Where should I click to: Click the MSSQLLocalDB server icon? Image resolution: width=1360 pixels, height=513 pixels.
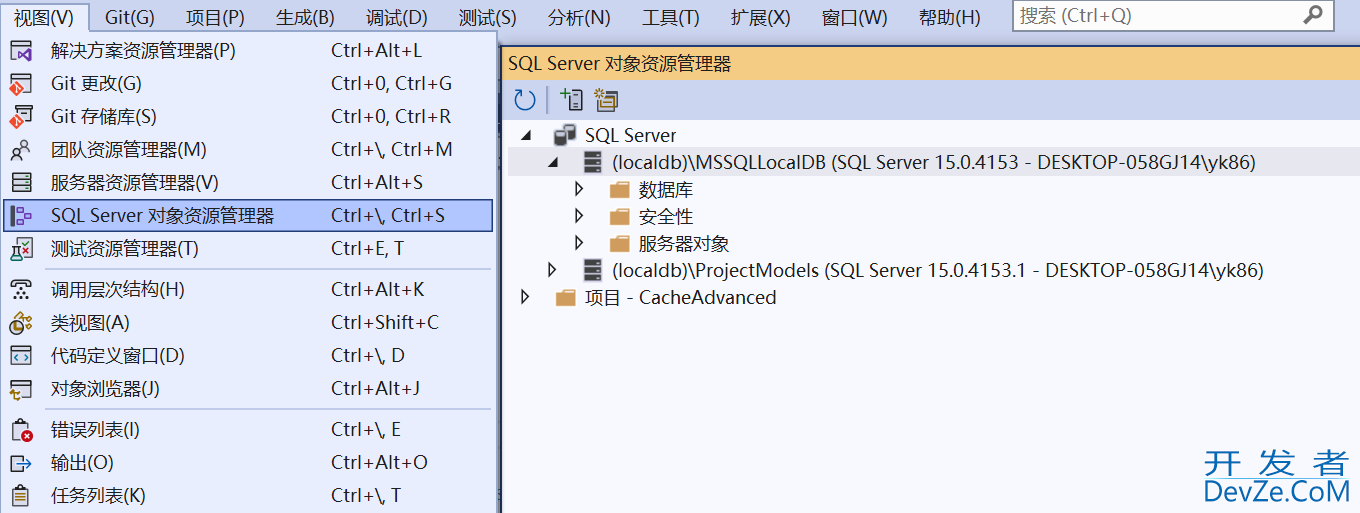point(593,162)
